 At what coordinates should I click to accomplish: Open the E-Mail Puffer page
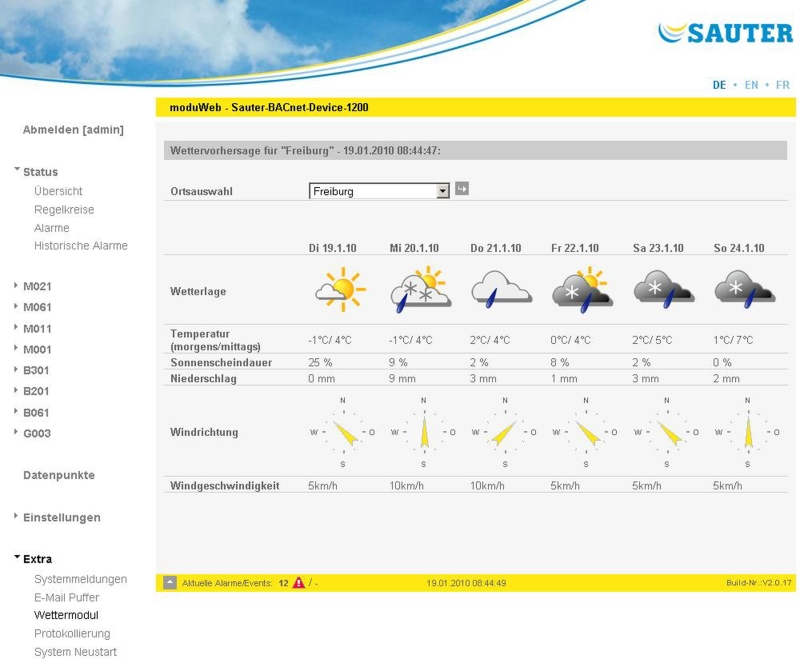pos(67,597)
